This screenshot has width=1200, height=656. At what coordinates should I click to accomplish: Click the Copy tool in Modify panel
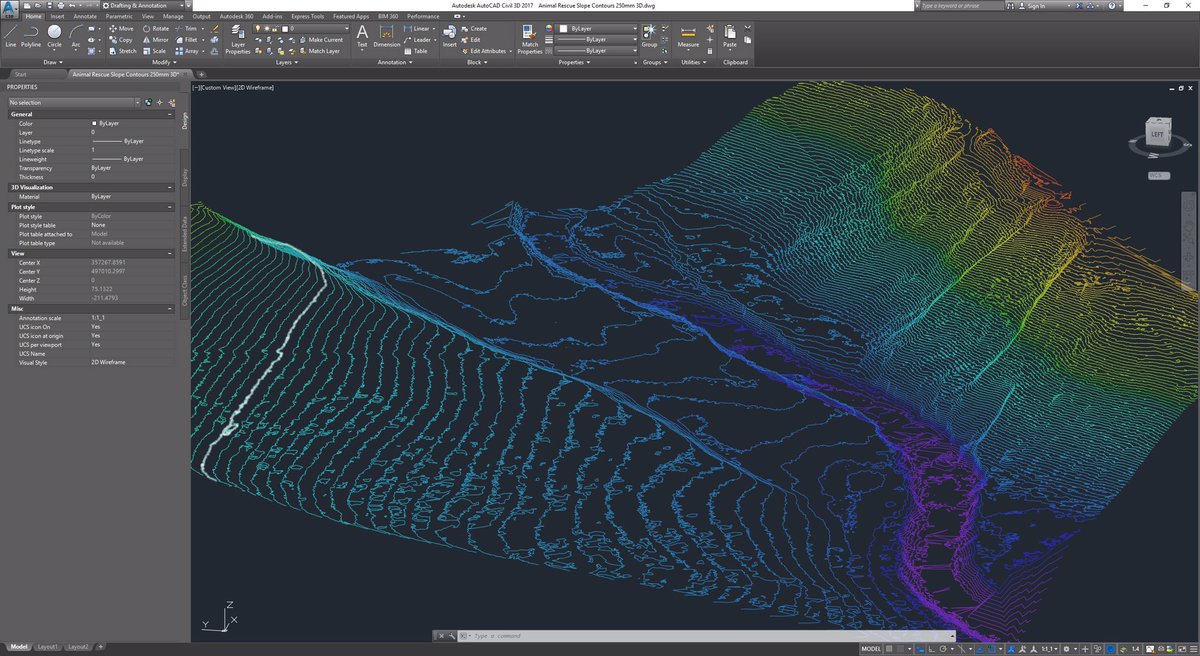click(x=121, y=39)
